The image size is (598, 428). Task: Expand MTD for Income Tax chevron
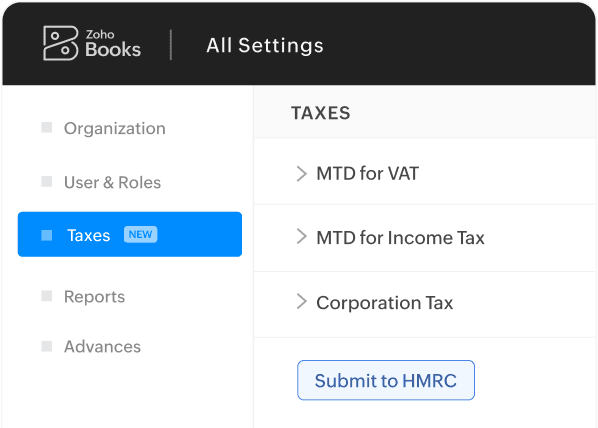point(301,237)
